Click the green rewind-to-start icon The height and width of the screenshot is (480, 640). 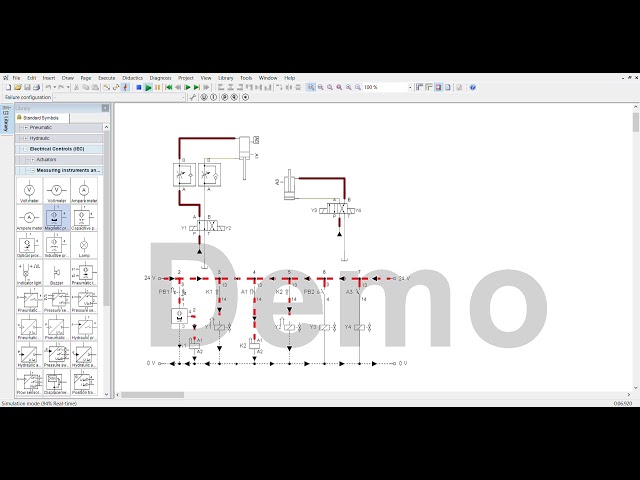point(169,87)
